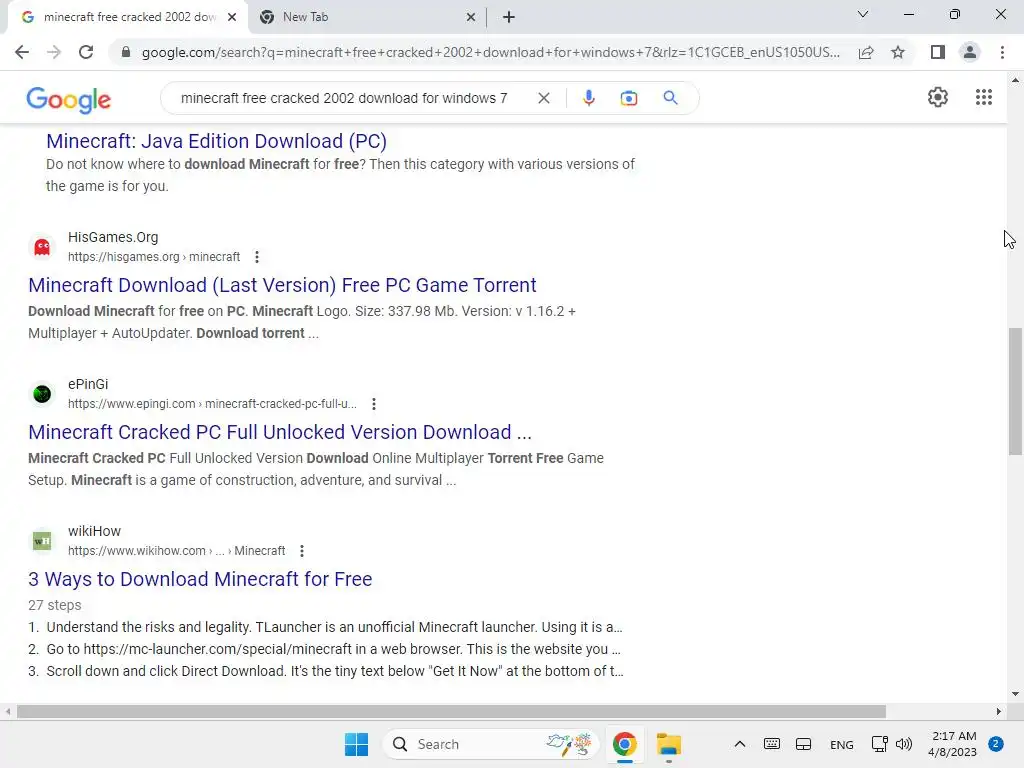Click the HisGames.Org red favicon
Image resolution: width=1024 pixels, height=768 pixels.
(42, 247)
